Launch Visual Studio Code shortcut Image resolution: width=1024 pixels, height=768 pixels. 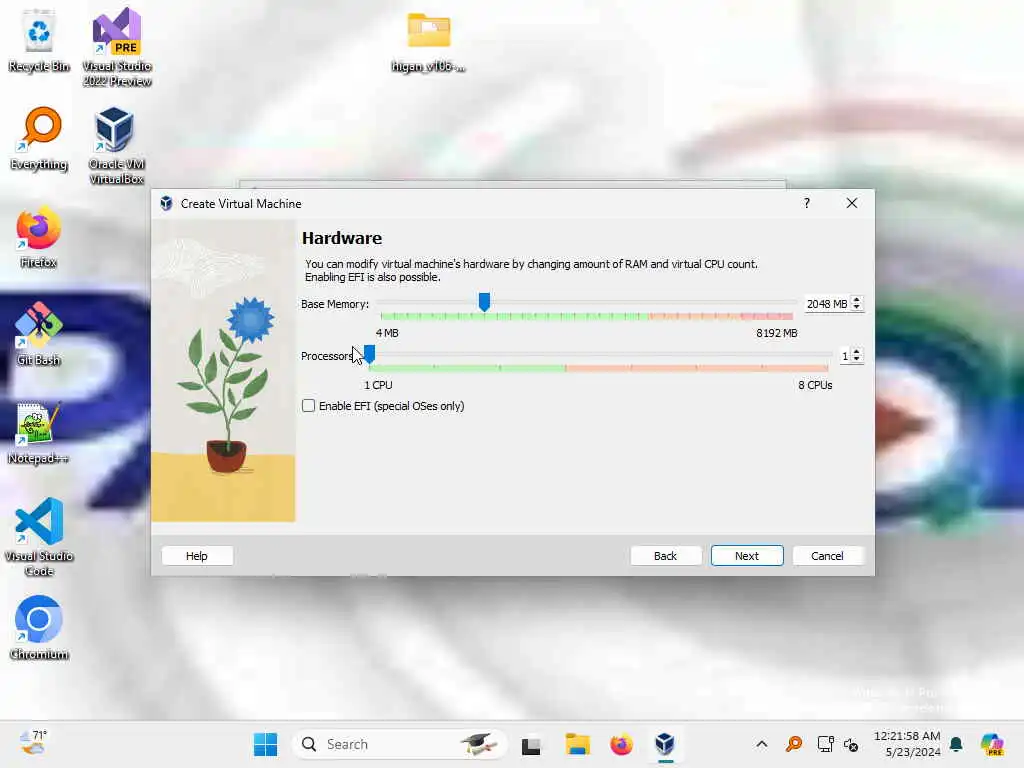point(39,537)
